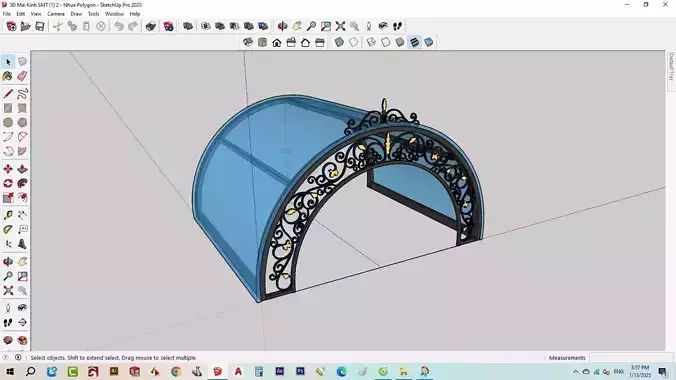Viewport: 676px width, 380px height.
Task: Show hidden system tray icons
Action: coord(576,372)
